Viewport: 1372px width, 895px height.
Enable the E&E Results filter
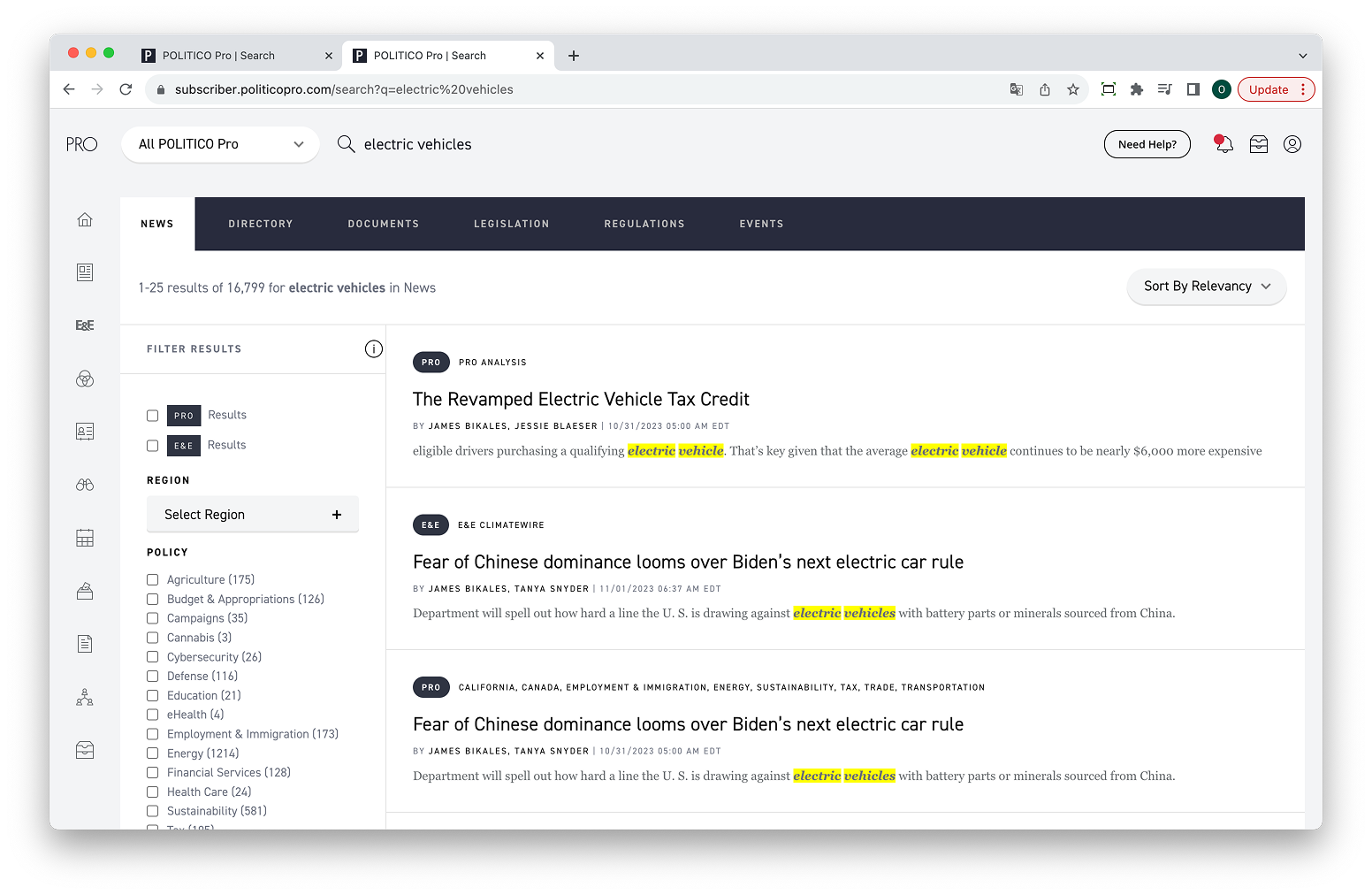[152, 445]
